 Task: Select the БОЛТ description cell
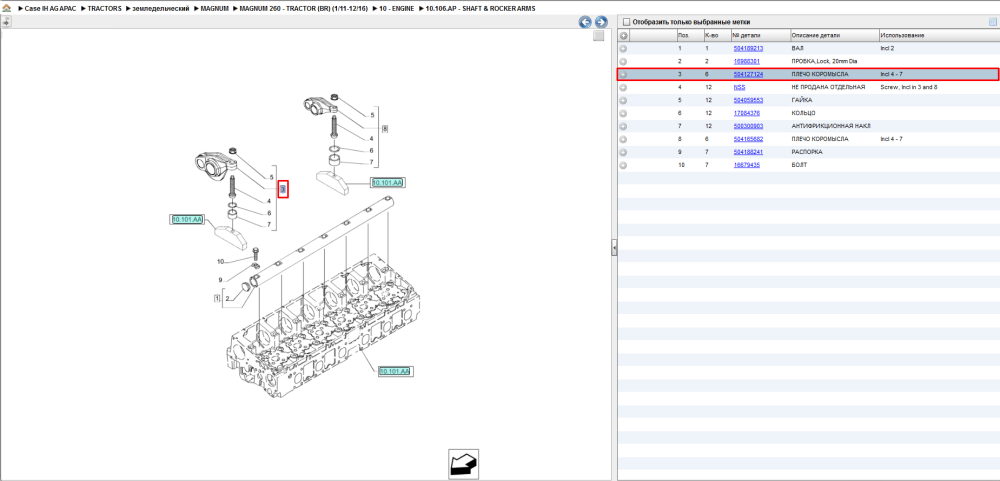[799, 165]
